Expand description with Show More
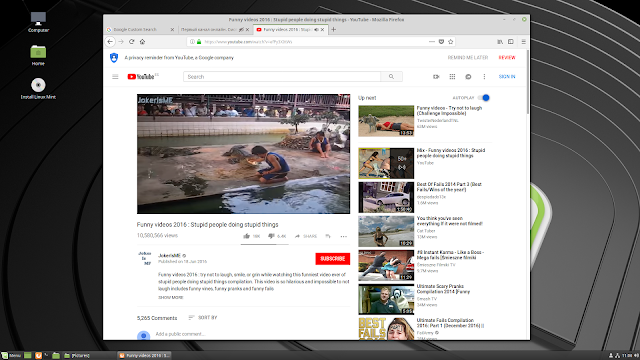The image size is (640, 360). pyautogui.click(x=171, y=298)
